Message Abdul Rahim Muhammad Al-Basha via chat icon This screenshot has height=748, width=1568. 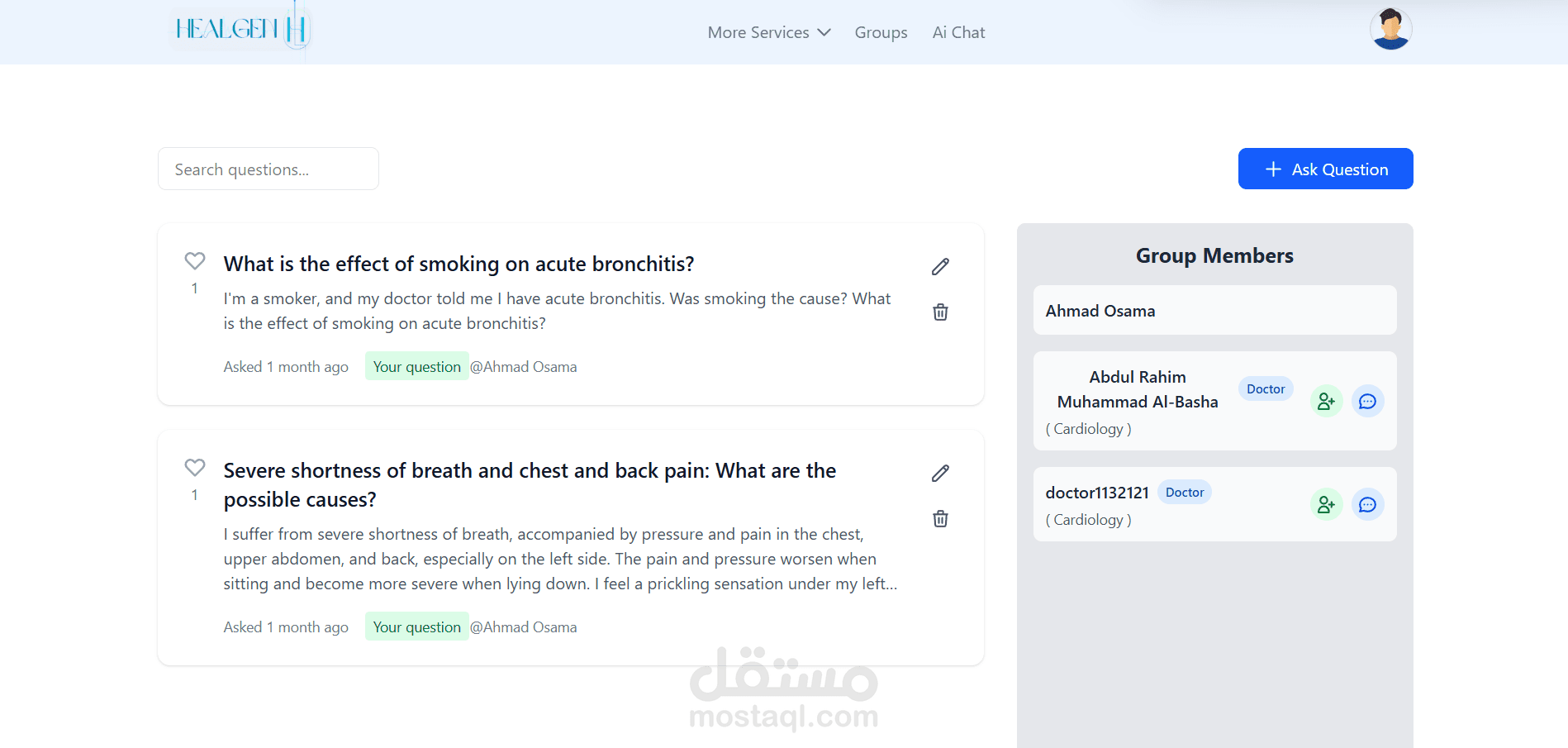point(1367,401)
